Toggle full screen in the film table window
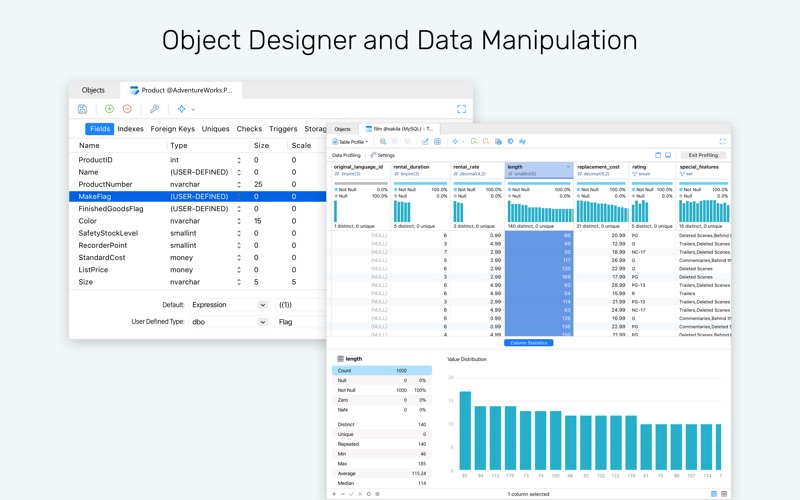 (x=722, y=141)
